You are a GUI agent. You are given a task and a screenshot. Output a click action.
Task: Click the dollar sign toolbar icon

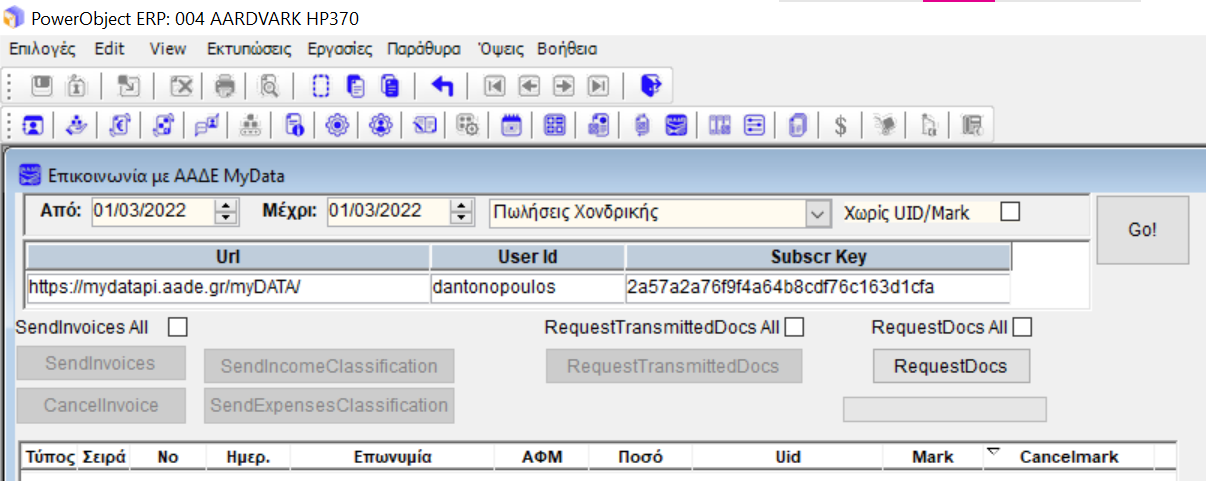pyautogui.click(x=841, y=125)
